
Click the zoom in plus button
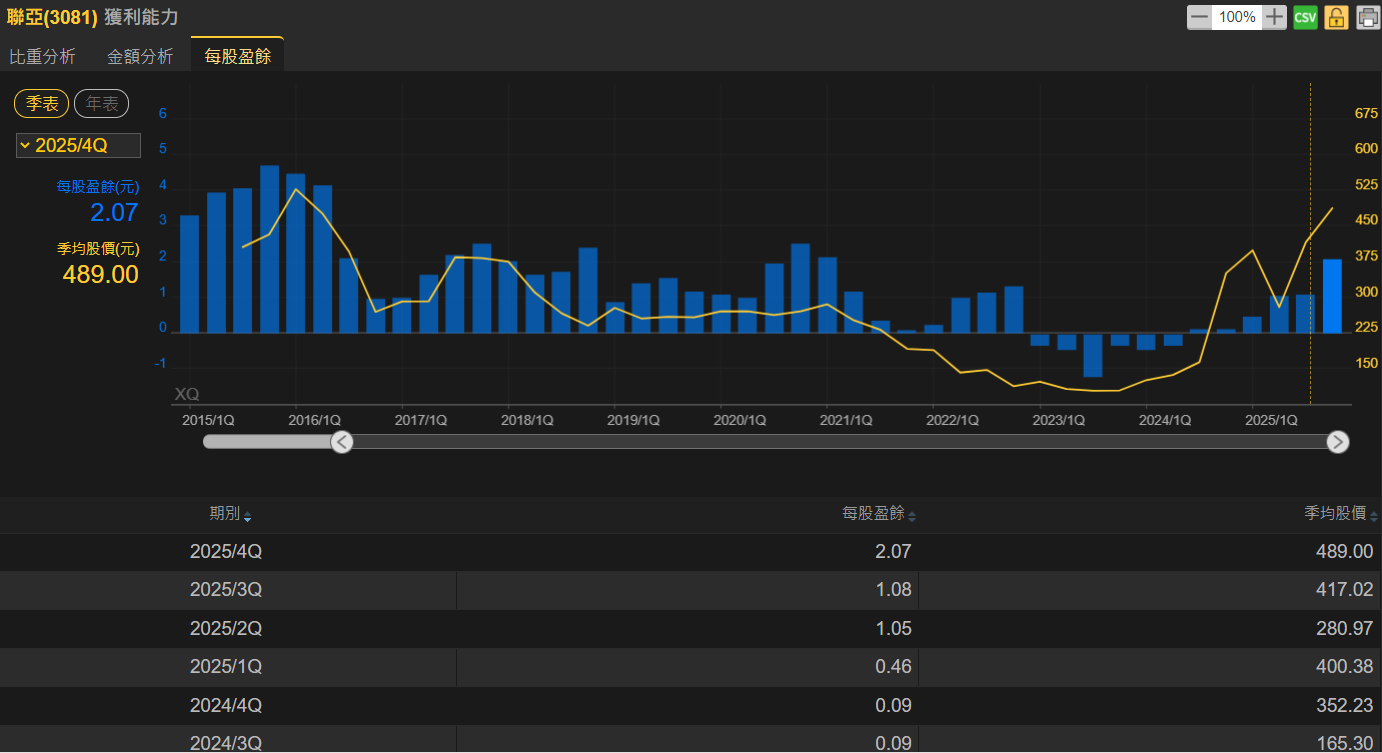pos(1274,17)
